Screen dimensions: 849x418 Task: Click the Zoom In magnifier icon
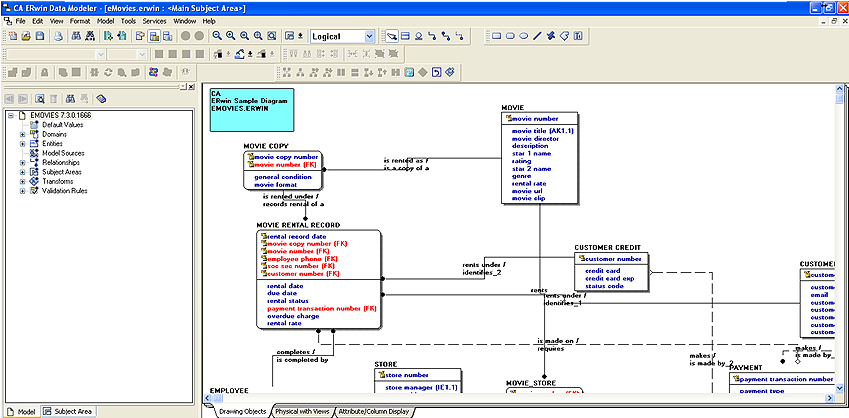(x=231, y=36)
